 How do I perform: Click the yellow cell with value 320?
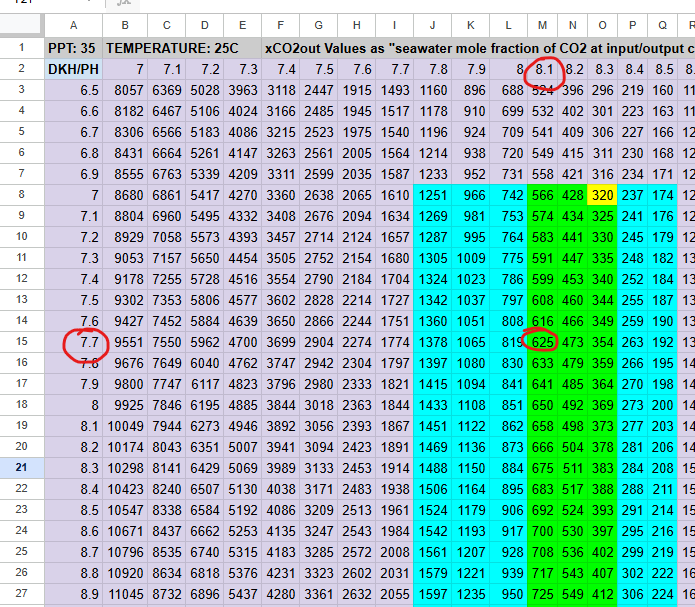point(602,196)
